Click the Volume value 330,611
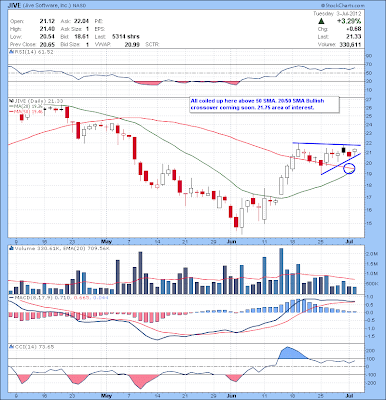386x400 pixels. tap(350, 44)
